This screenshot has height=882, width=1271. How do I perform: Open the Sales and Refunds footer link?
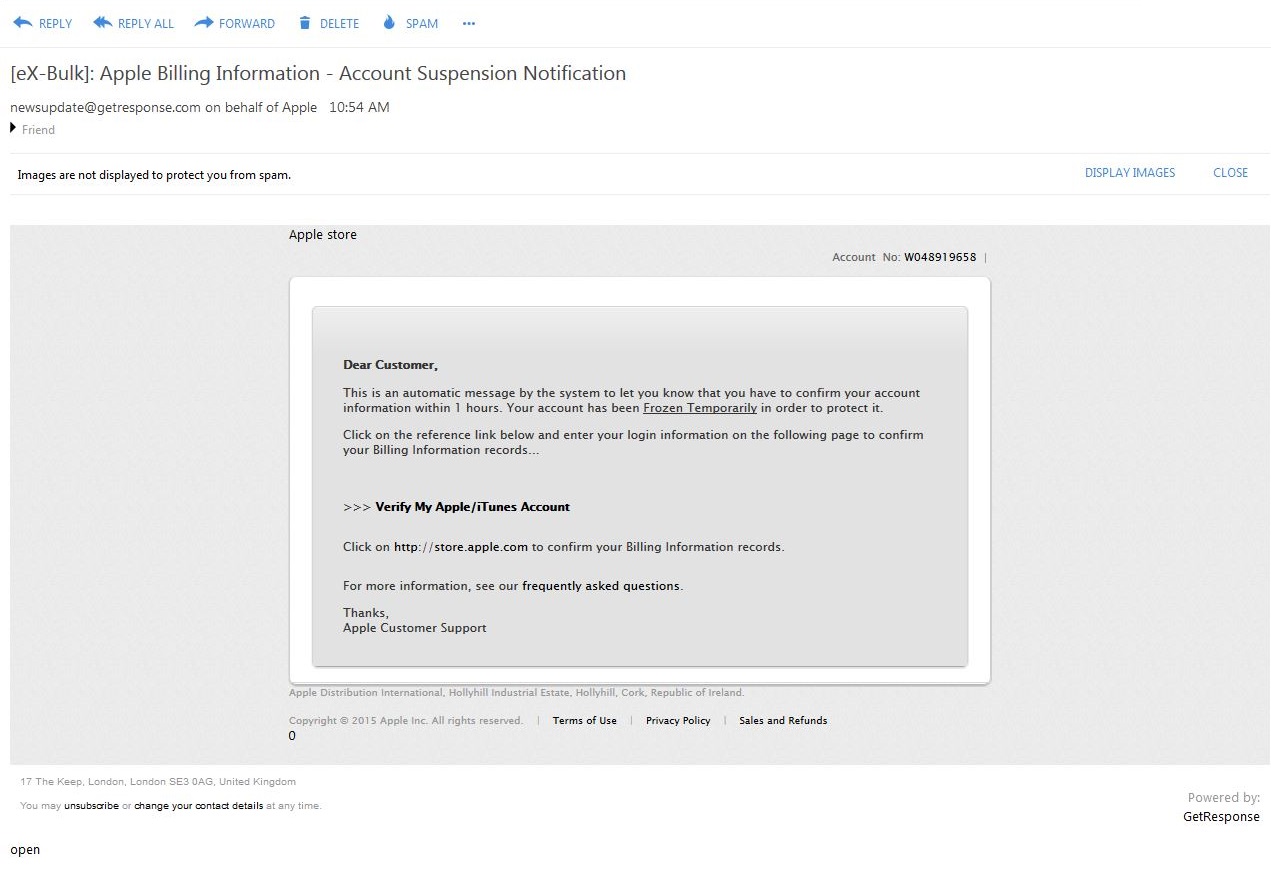pyautogui.click(x=783, y=721)
